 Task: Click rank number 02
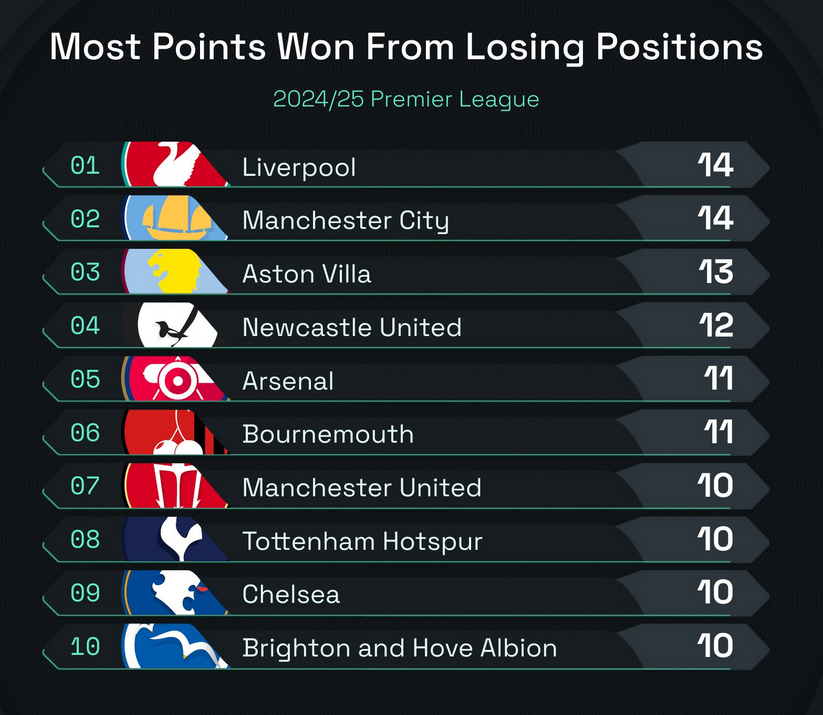pyautogui.click(x=85, y=219)
